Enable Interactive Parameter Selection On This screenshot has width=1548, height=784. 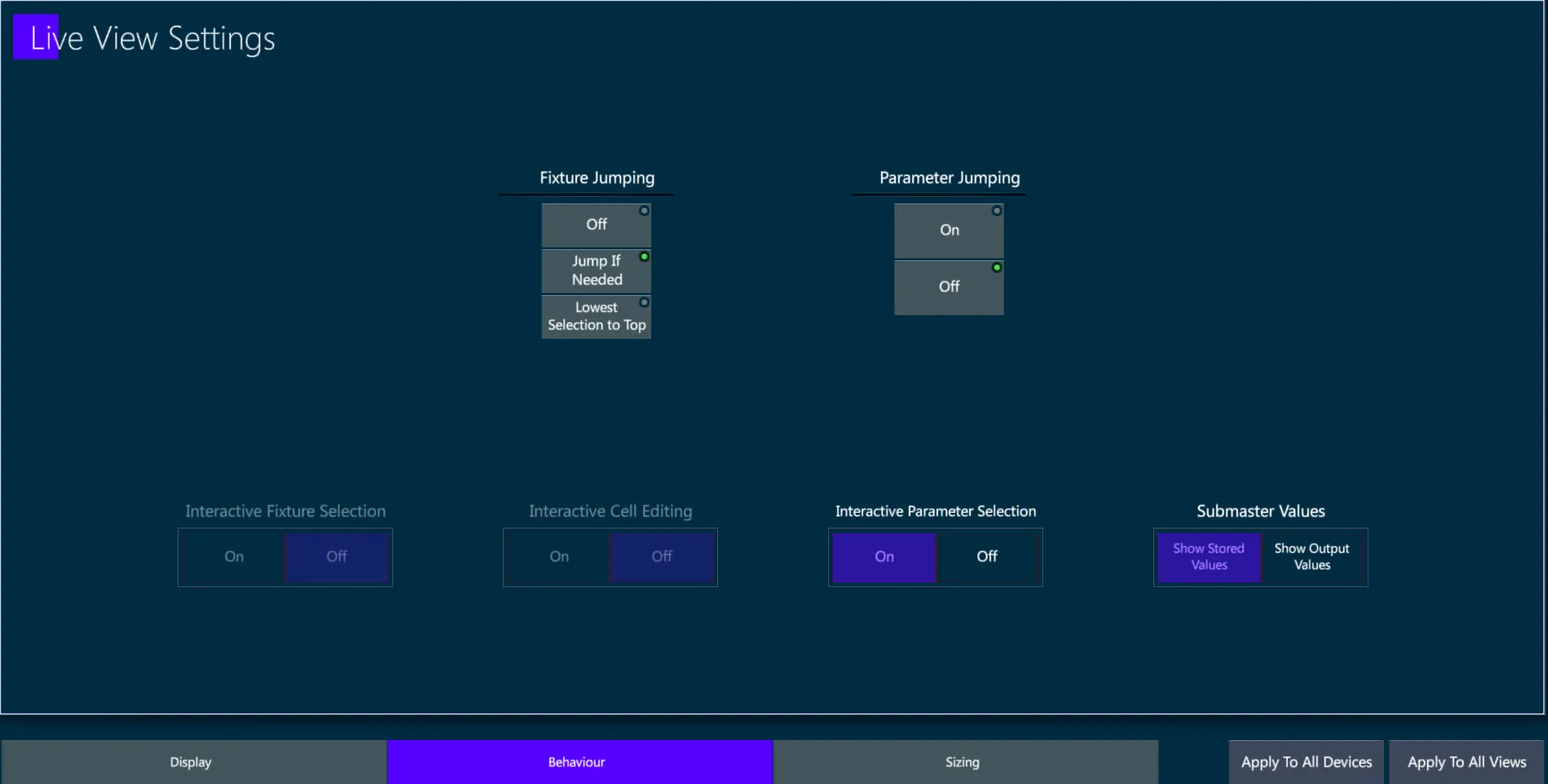pos(884,557)
